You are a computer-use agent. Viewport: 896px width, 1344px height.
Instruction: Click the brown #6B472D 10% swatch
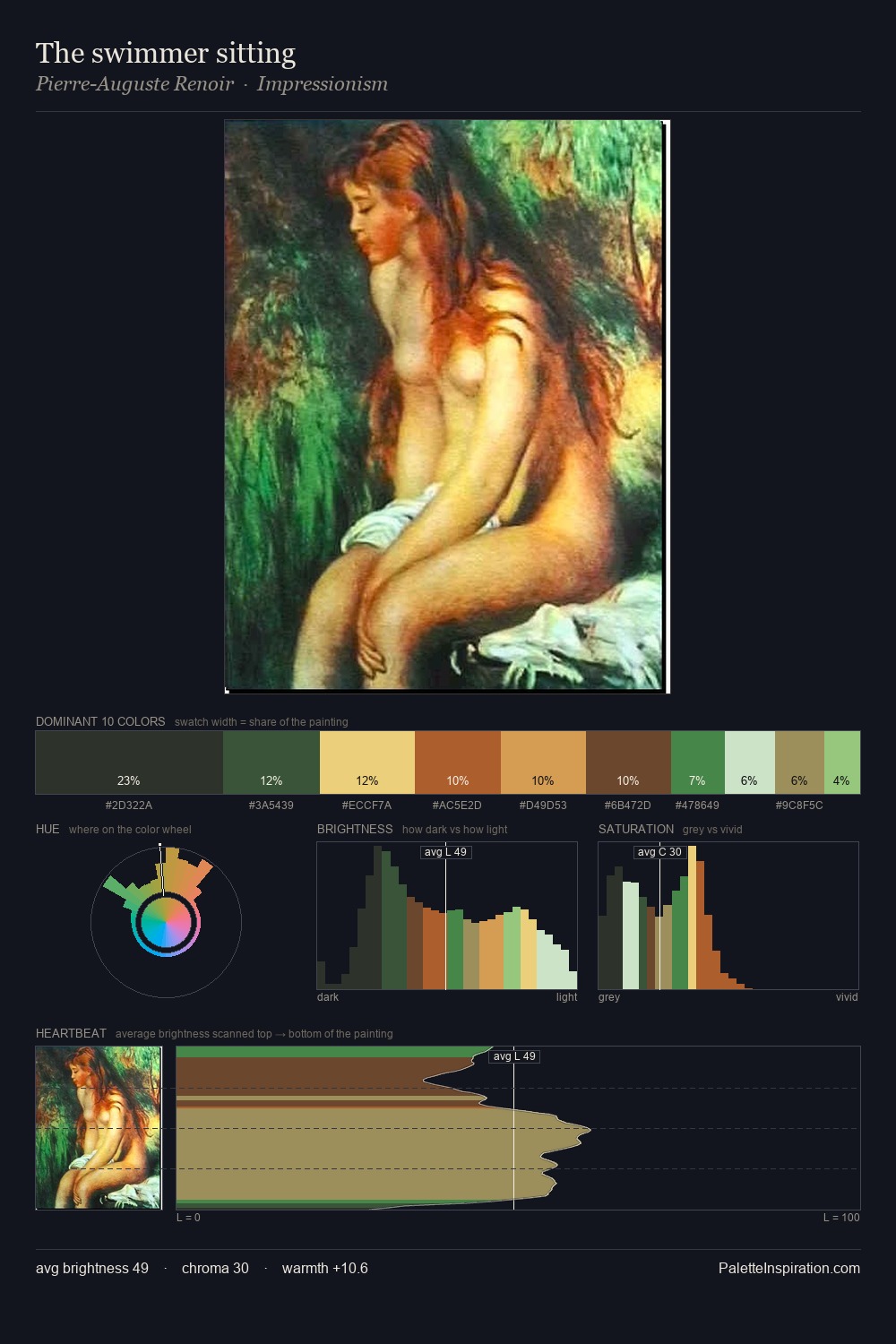(x=628, y=762)
